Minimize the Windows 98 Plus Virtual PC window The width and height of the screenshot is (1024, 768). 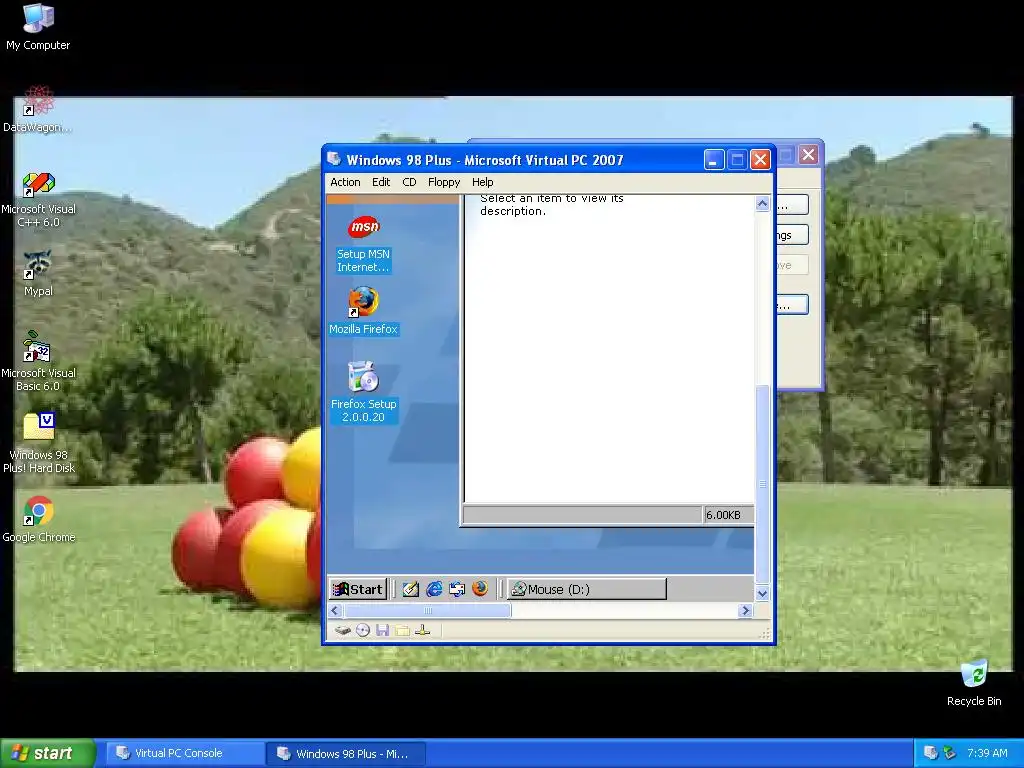[x=714, y=160]
